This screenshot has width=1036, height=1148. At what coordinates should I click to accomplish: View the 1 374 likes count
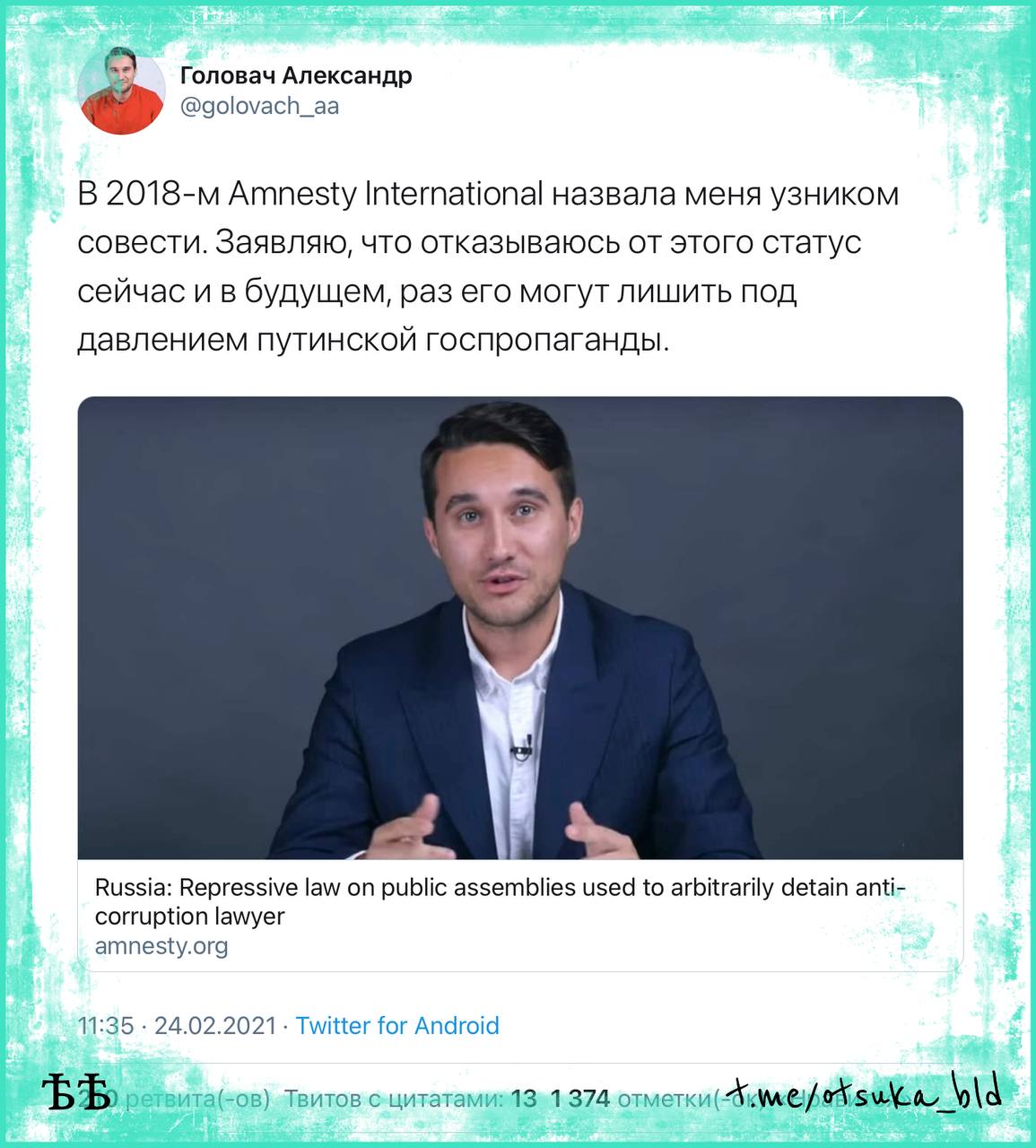580,1099
